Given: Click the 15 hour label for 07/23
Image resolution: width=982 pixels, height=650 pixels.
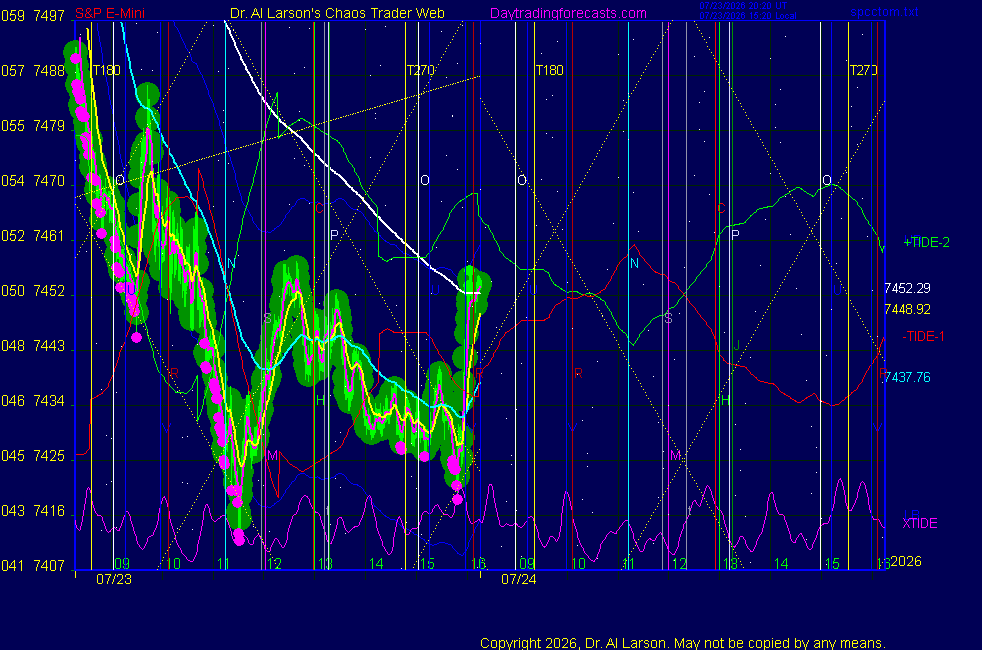Looking at the screenshot, I should [427, 564].
